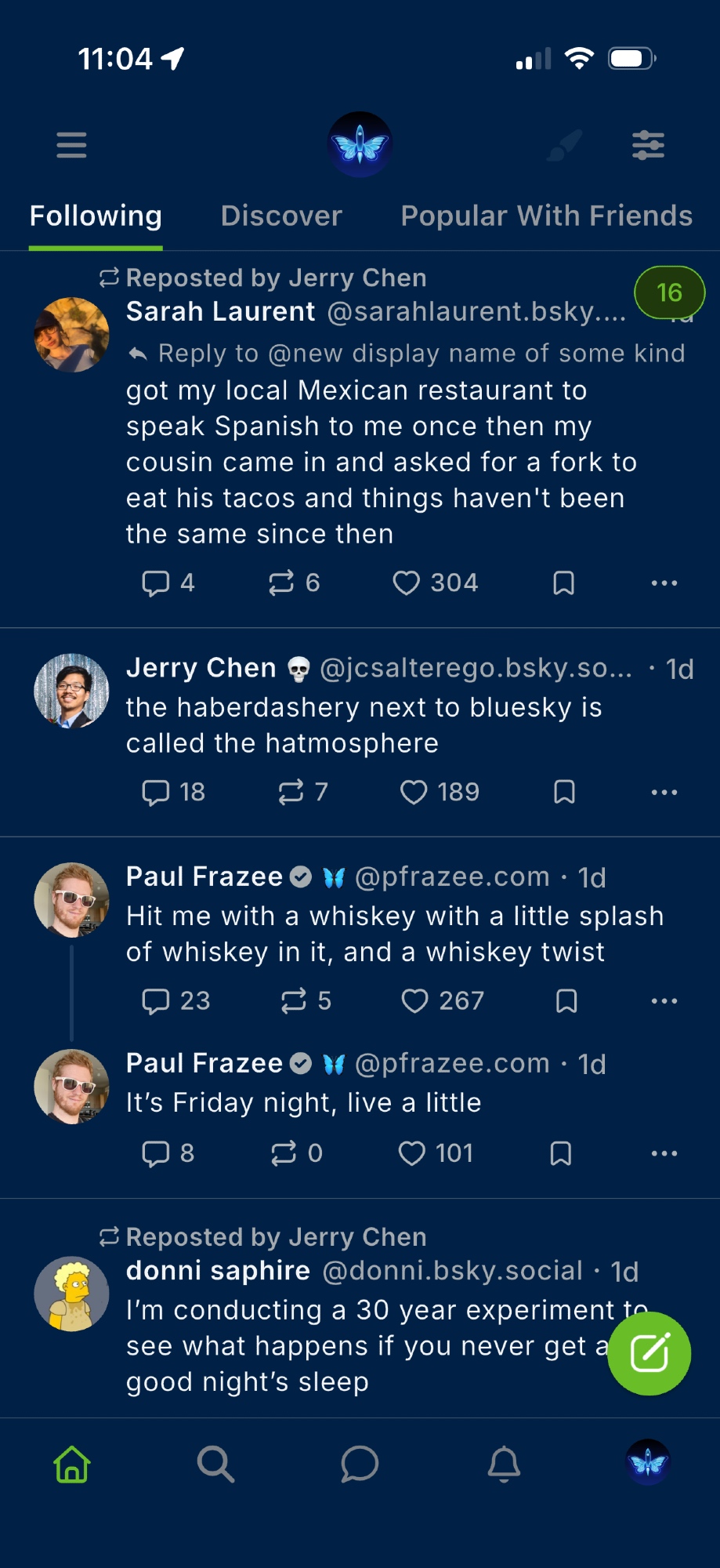Open notifications bell in bottom bar
The image size is (720, 1568).
click(x=504, y=1464)
